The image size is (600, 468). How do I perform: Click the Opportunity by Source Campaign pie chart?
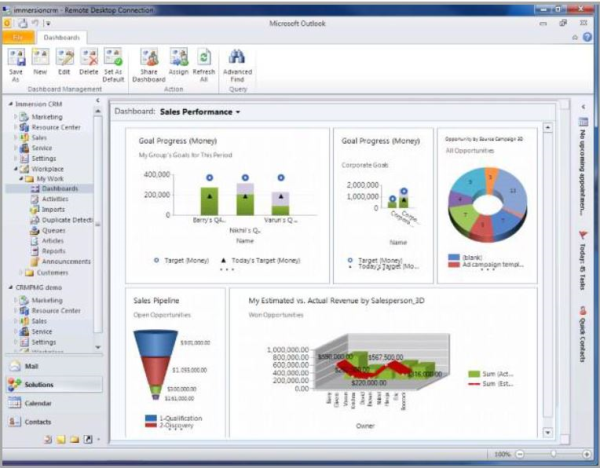(x=488, y=204)
